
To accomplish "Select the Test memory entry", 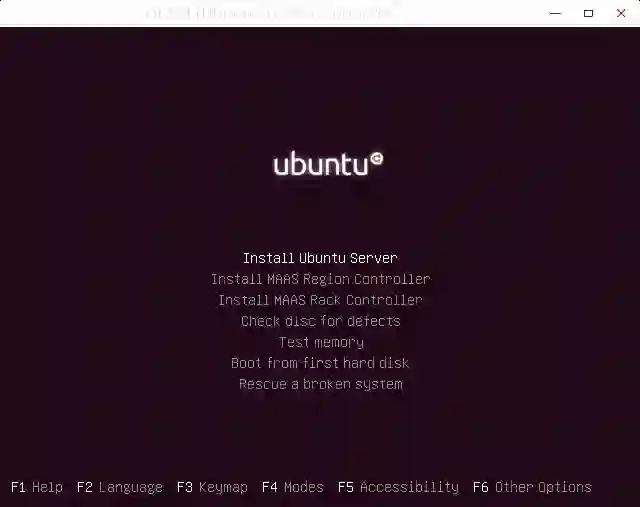I will coord(321,342).
